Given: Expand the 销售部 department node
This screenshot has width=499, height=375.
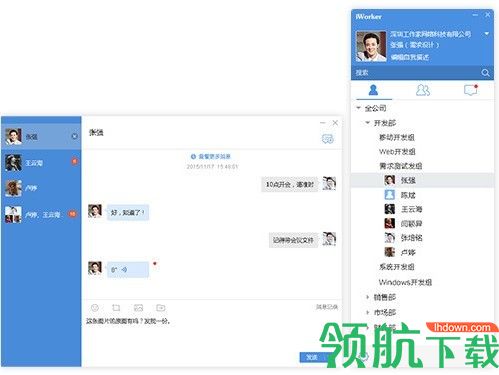Looking at the screenshot, I should tap(368, 297).
